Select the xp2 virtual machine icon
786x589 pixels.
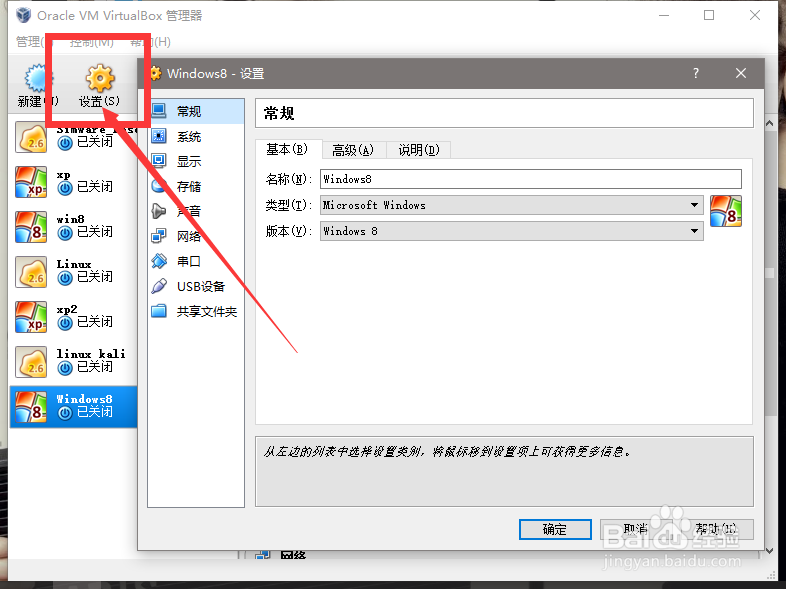31,317
